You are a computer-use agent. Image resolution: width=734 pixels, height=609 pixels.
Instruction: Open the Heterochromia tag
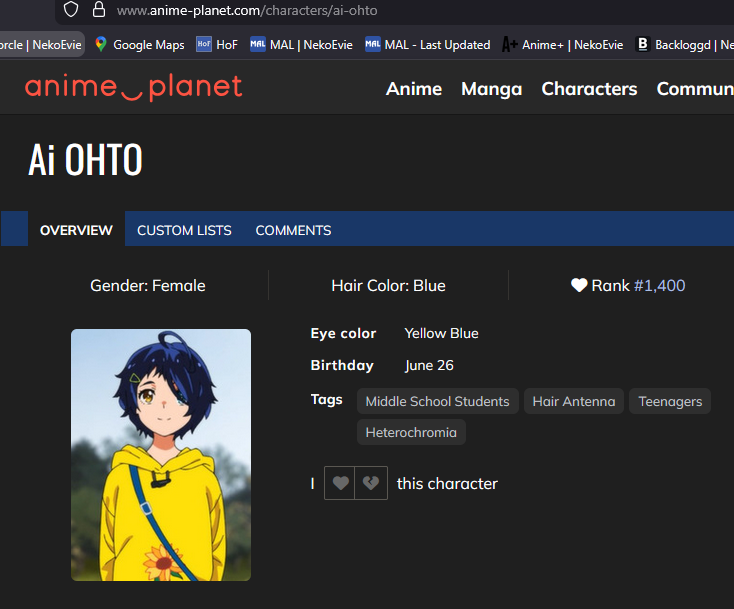[x=411, y=432]
